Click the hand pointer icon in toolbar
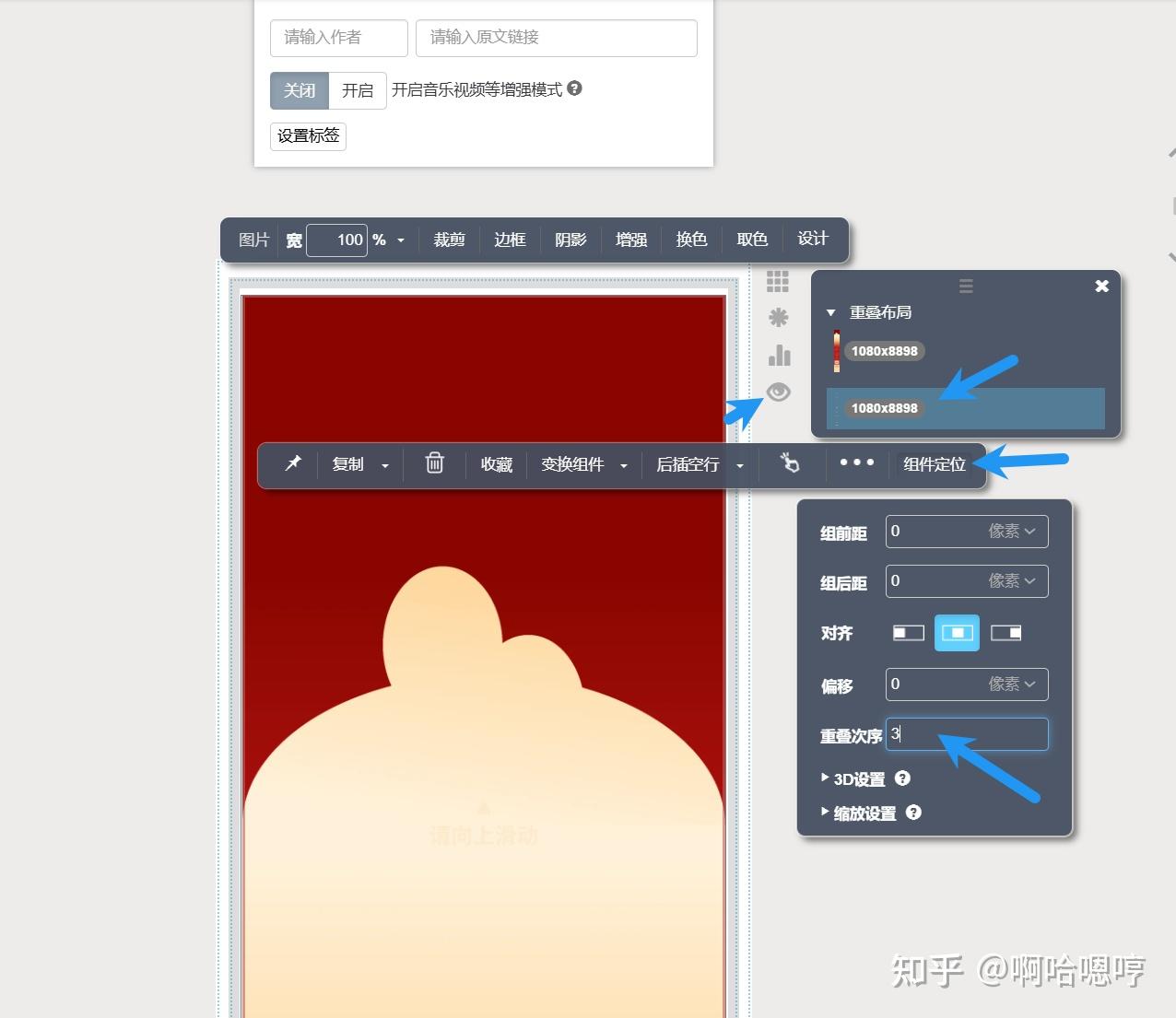The width and height of the screenshot is (1176, 1018). (x=790, y=463)
